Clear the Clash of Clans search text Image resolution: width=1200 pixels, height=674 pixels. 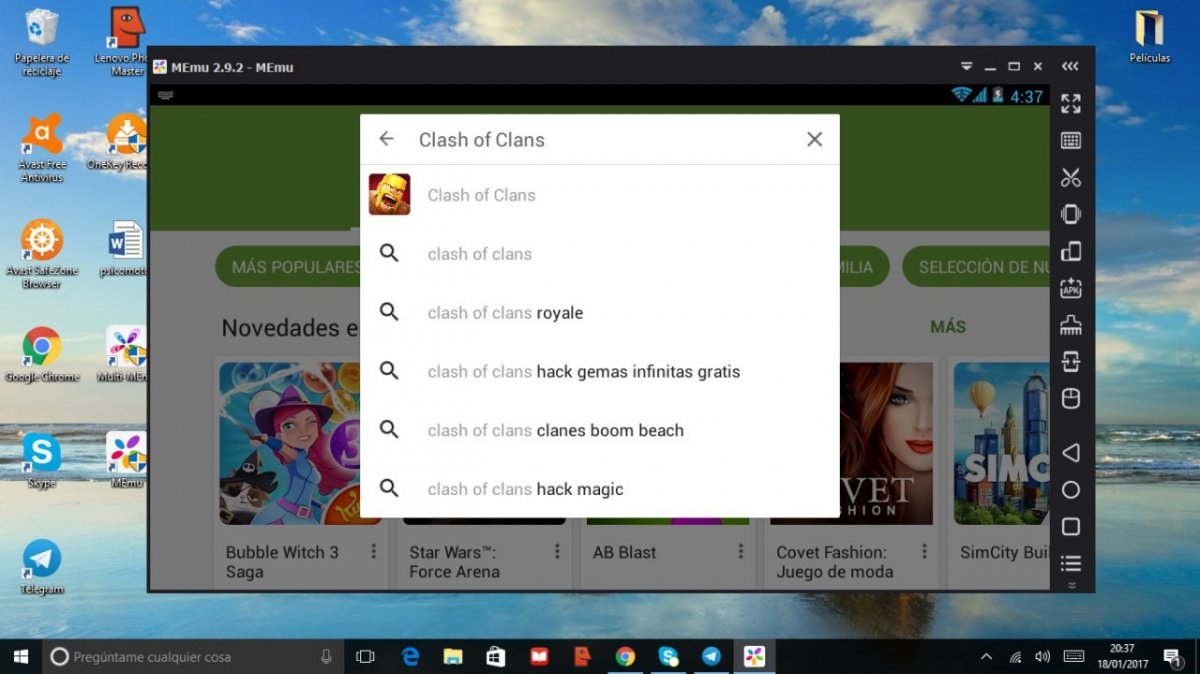tap(815, 140)
